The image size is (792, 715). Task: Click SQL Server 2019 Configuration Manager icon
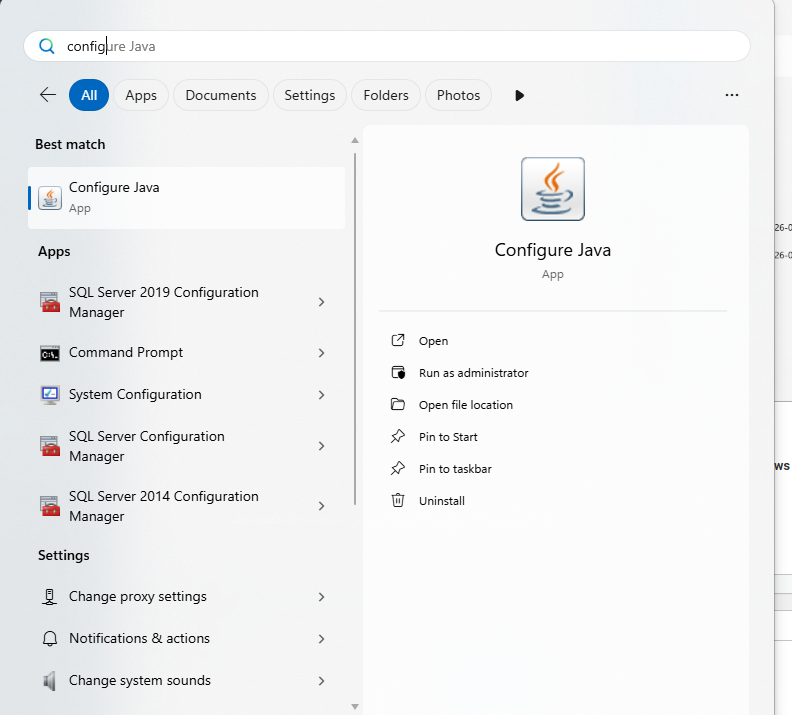[x=50, y=302]
